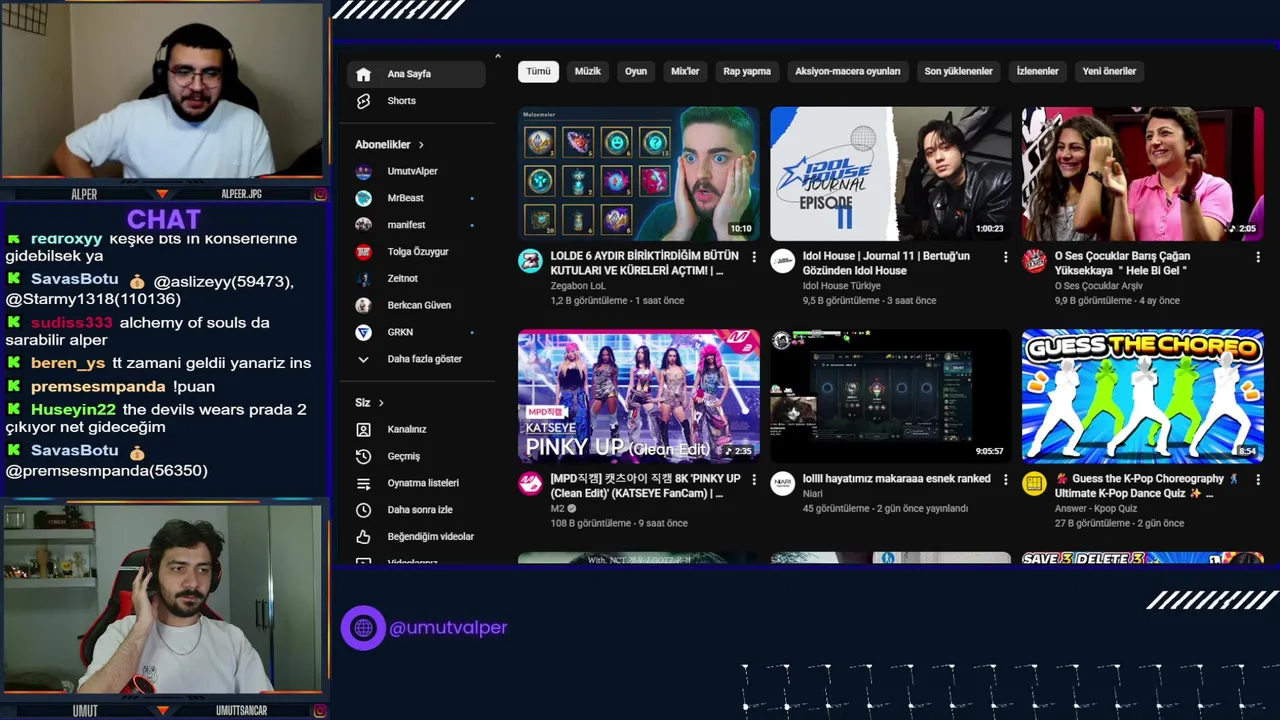Open M2 channel avatar
Screen dimensions: 1280x720
530,485
